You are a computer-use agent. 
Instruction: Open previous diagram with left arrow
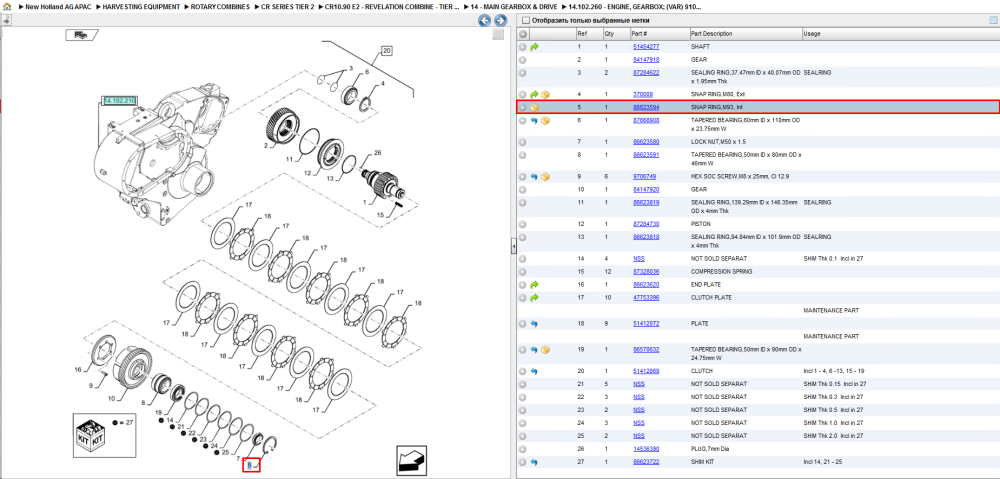click(x=485, y=20)
